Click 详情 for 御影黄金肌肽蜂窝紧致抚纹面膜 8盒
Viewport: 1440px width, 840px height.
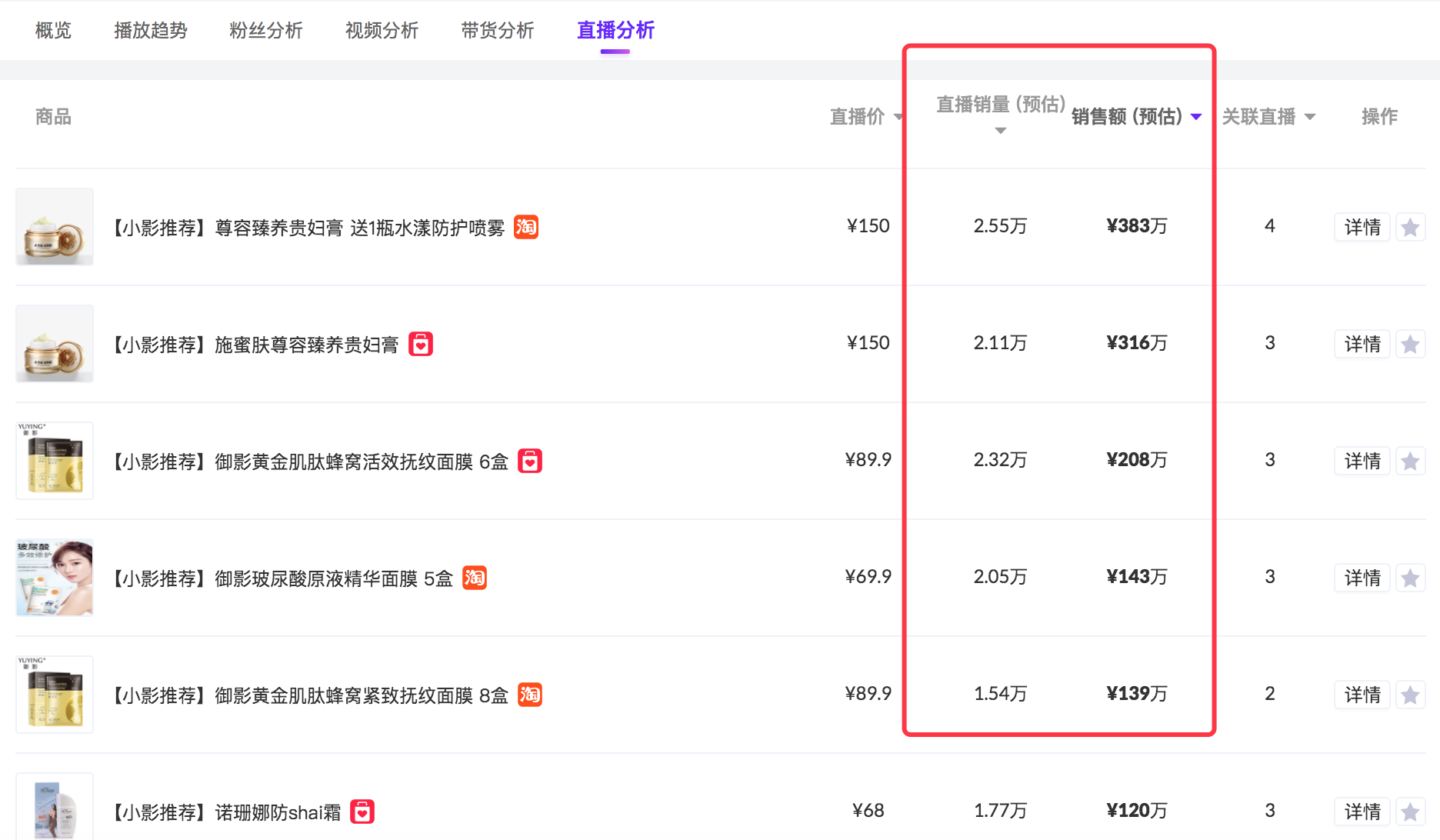[1362, 695]
